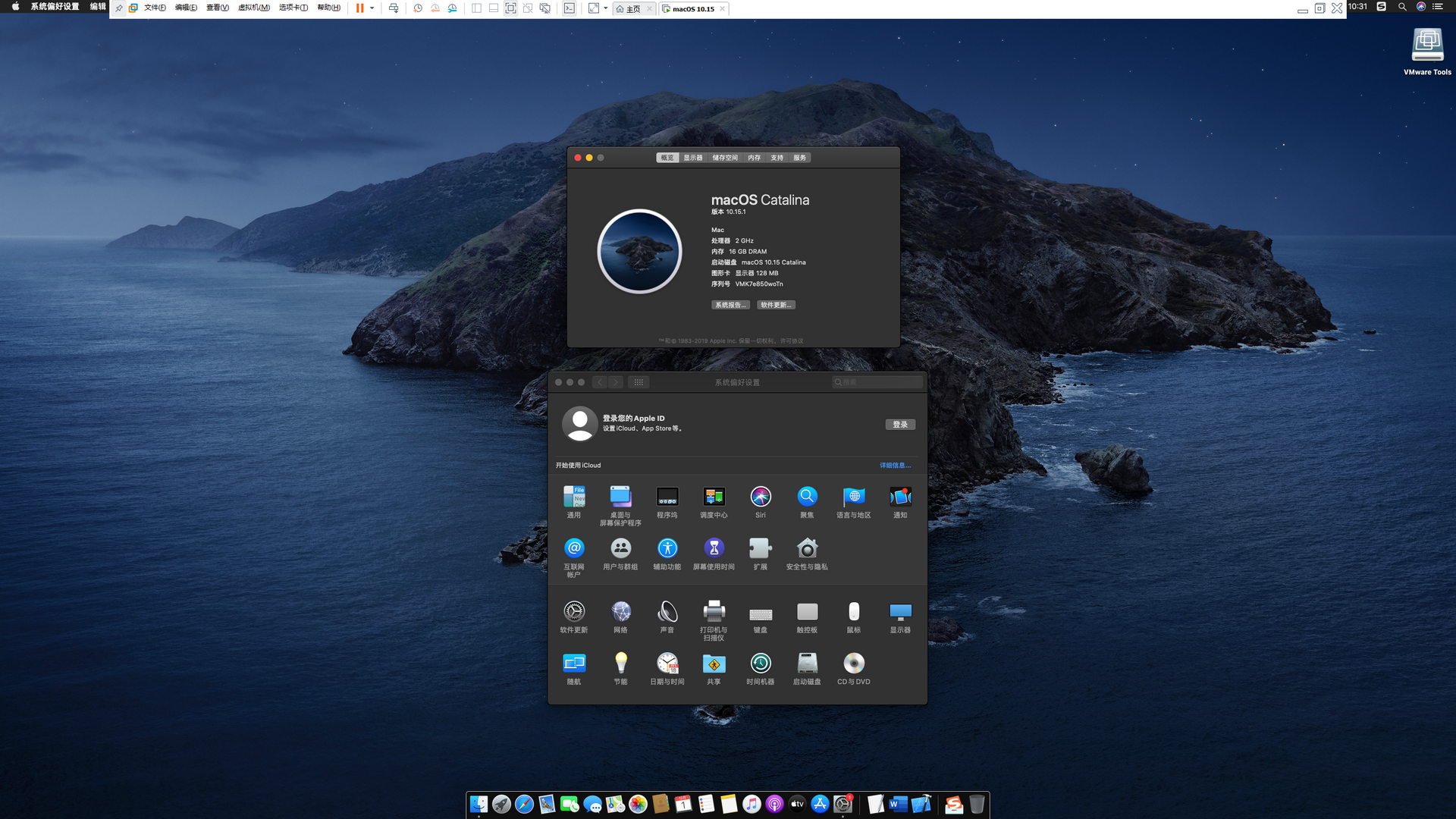
Task: Switch to the 内存 tab in About This Mac
Action: click(754, 158)
